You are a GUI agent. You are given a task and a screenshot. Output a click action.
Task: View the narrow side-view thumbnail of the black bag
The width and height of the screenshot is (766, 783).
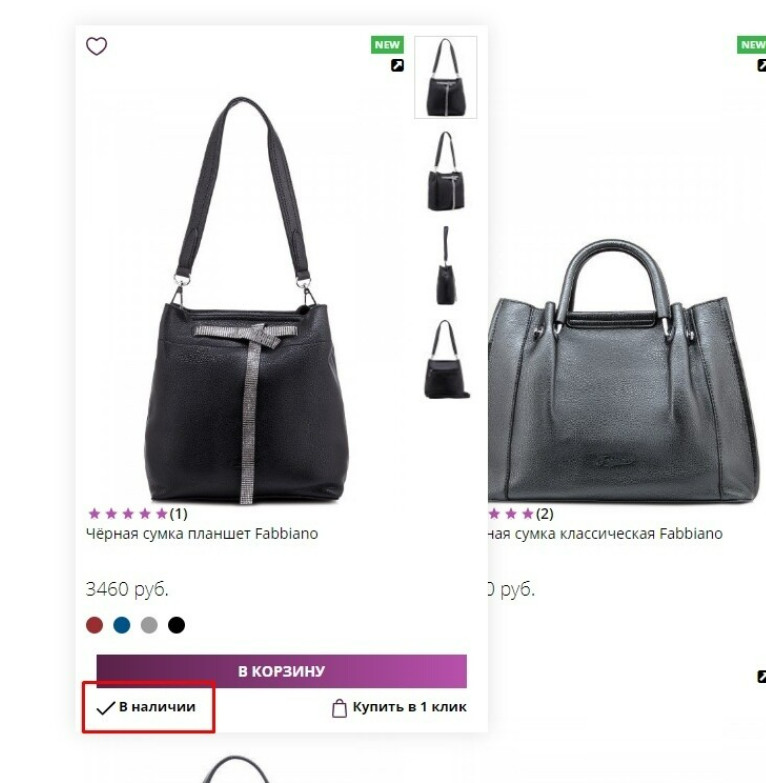446,265
